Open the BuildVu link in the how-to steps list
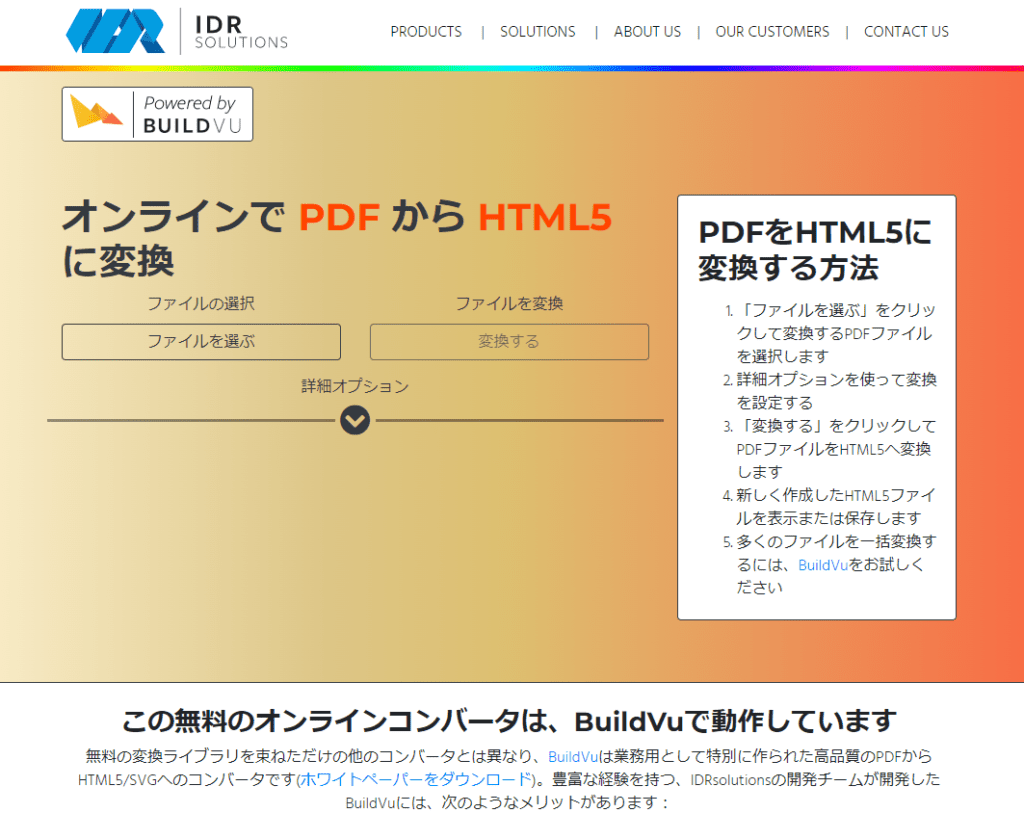 point(823,565)
